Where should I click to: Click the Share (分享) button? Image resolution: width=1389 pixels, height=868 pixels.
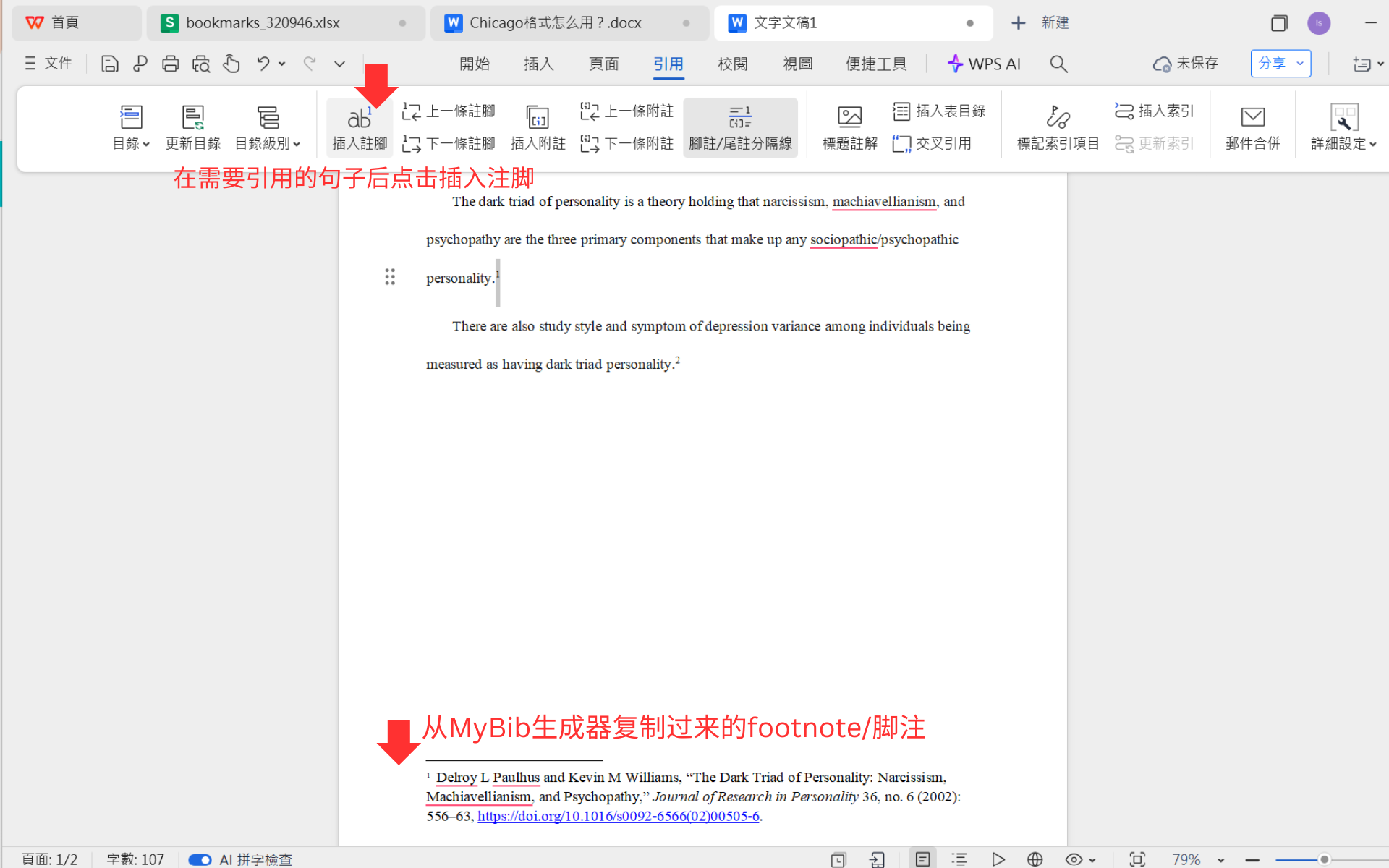pyautogui.click(x=1272, y=64)
